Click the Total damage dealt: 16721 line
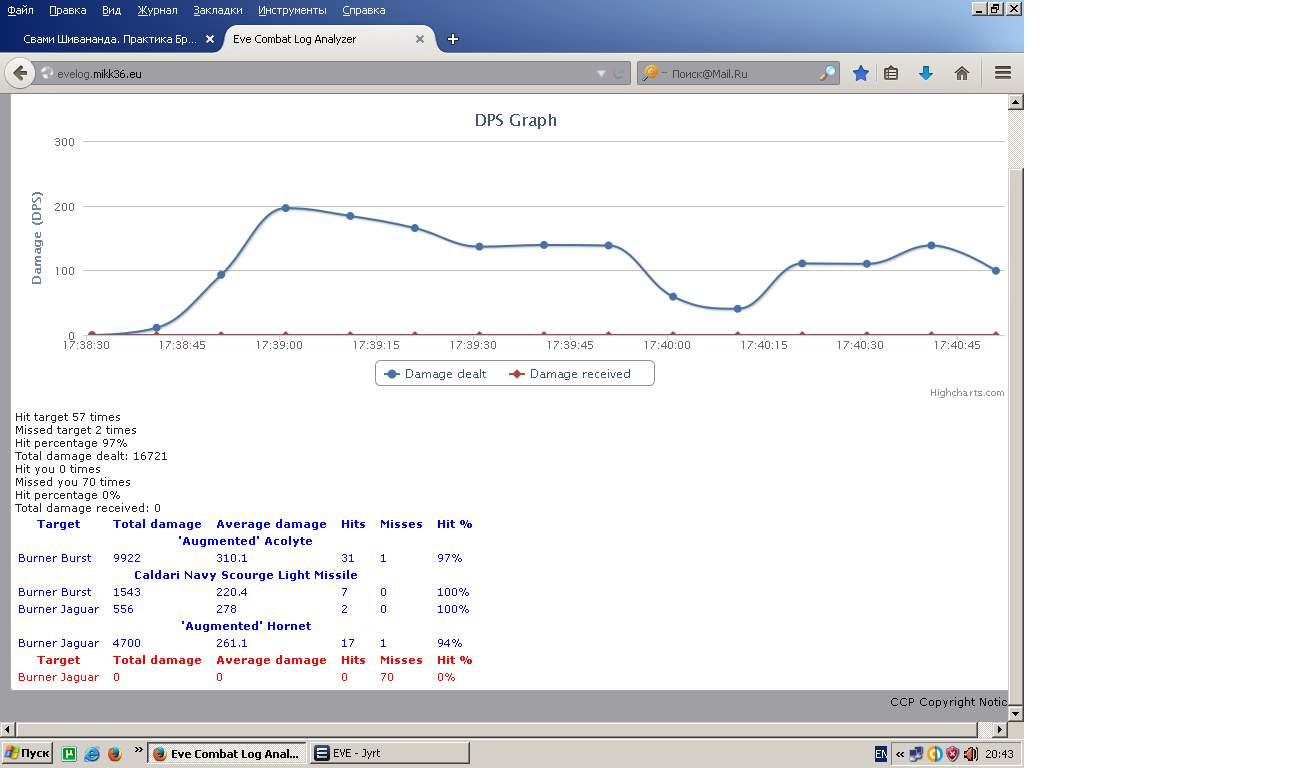 (91, 456)
